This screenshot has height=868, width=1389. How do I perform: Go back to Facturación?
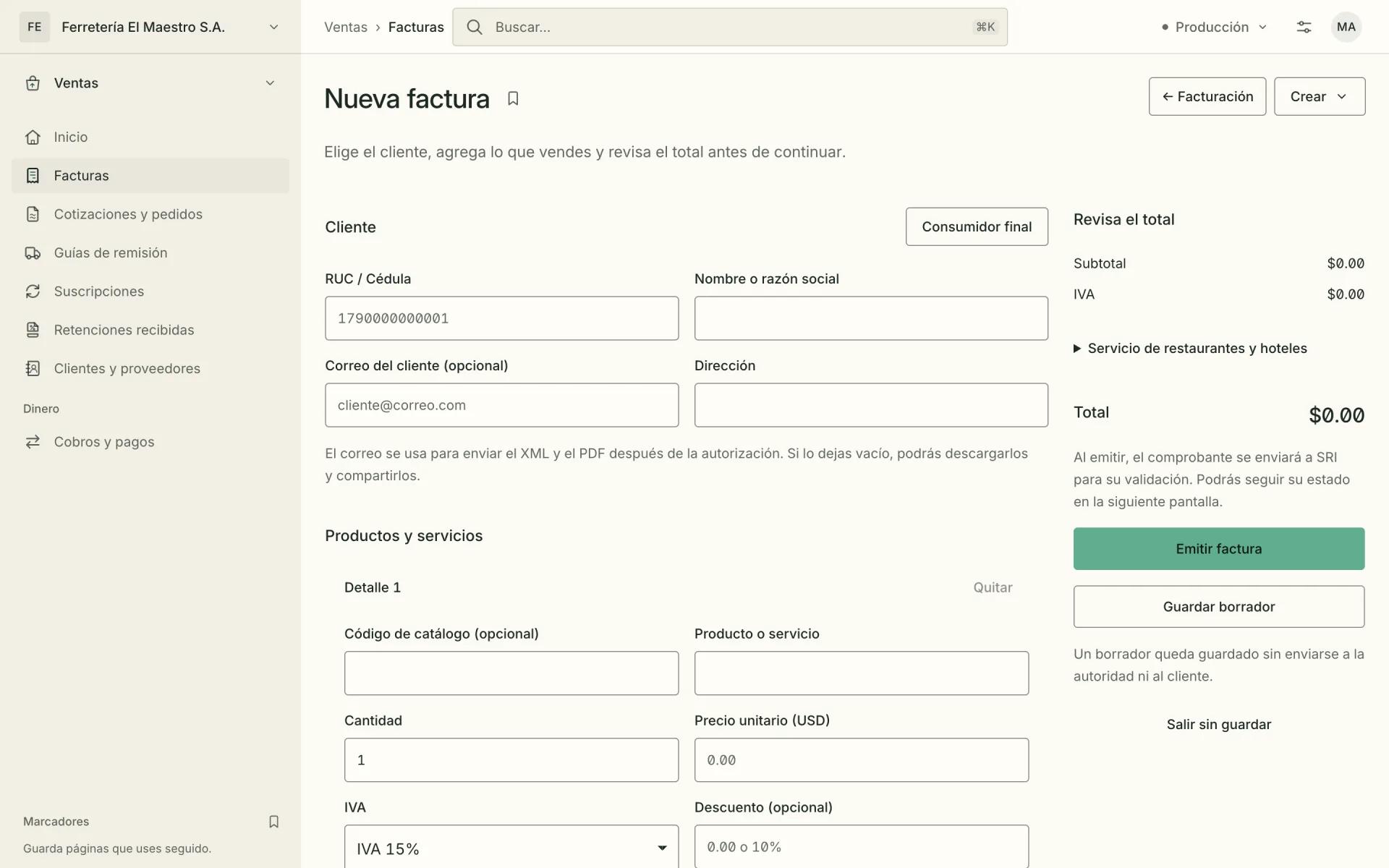[x=1207, y=96]
